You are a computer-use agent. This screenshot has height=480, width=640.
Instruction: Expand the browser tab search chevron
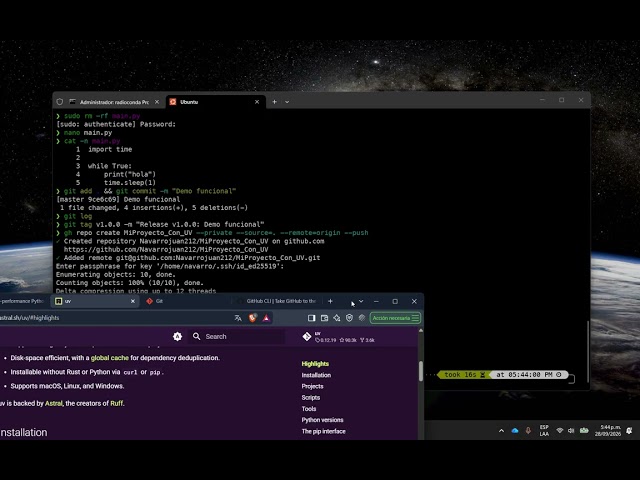[x=361, y=301]
